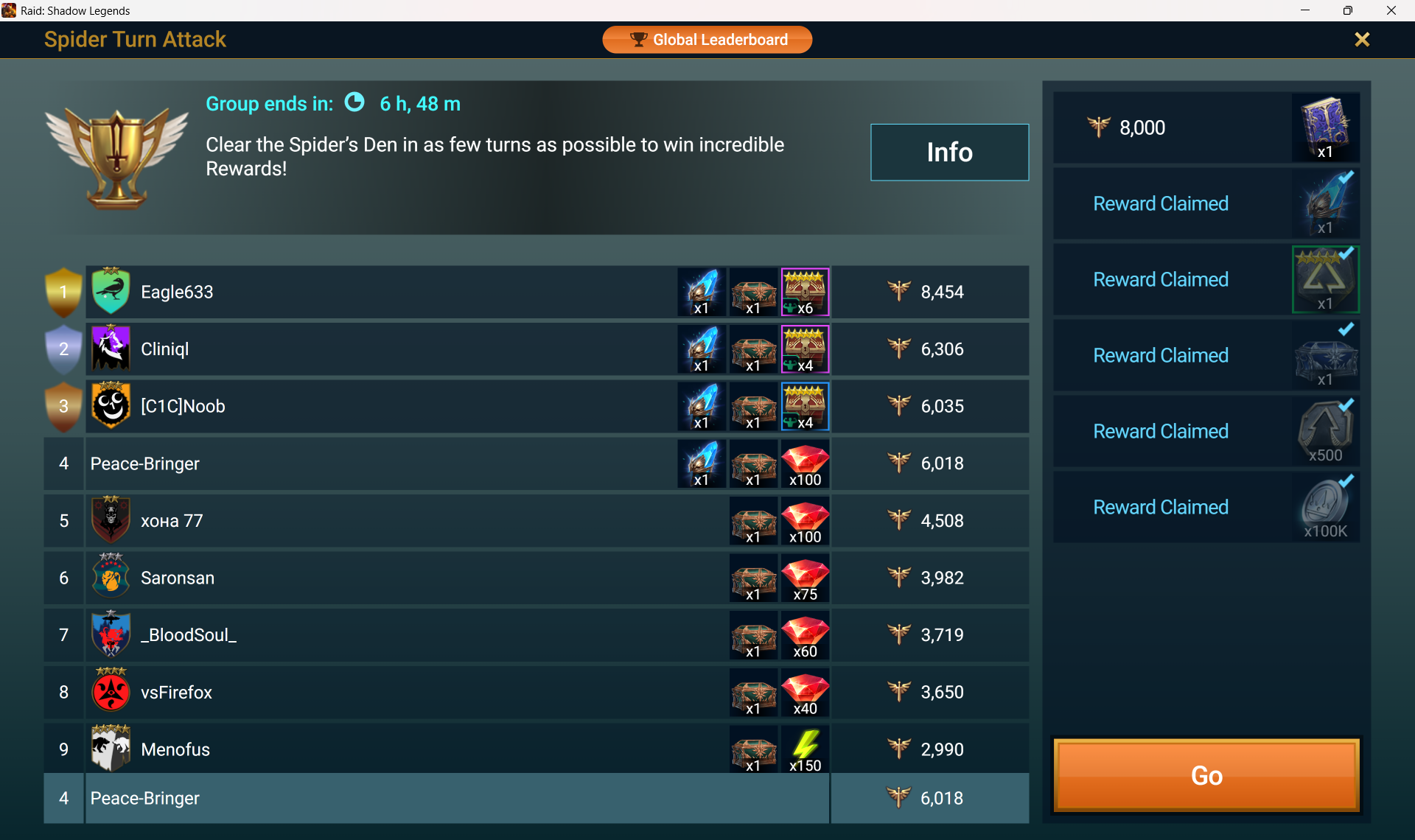Open the Global Leaderboard

(x=707, y=40)
